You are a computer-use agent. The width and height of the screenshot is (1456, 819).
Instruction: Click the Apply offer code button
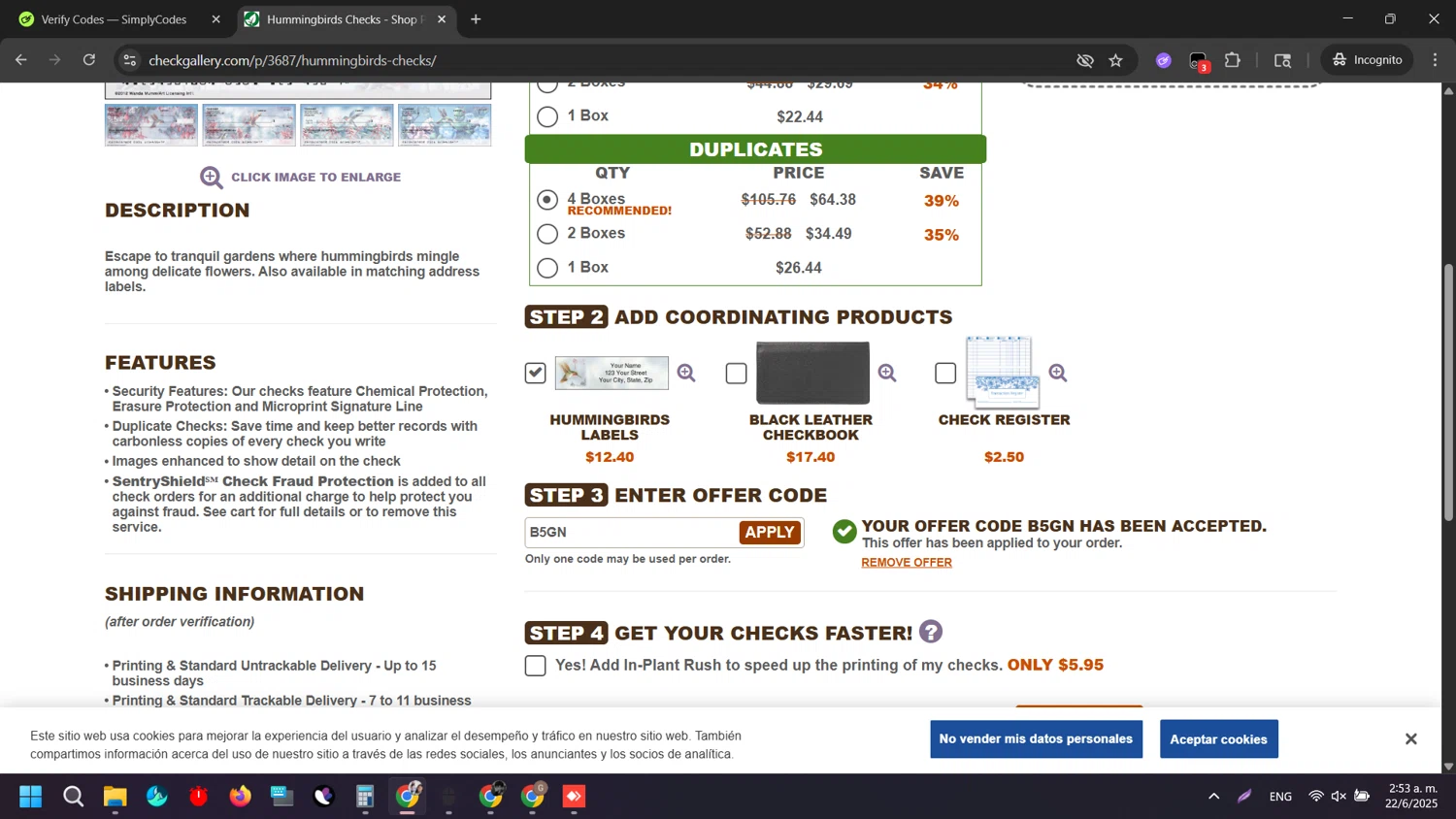tap(770, 532)
